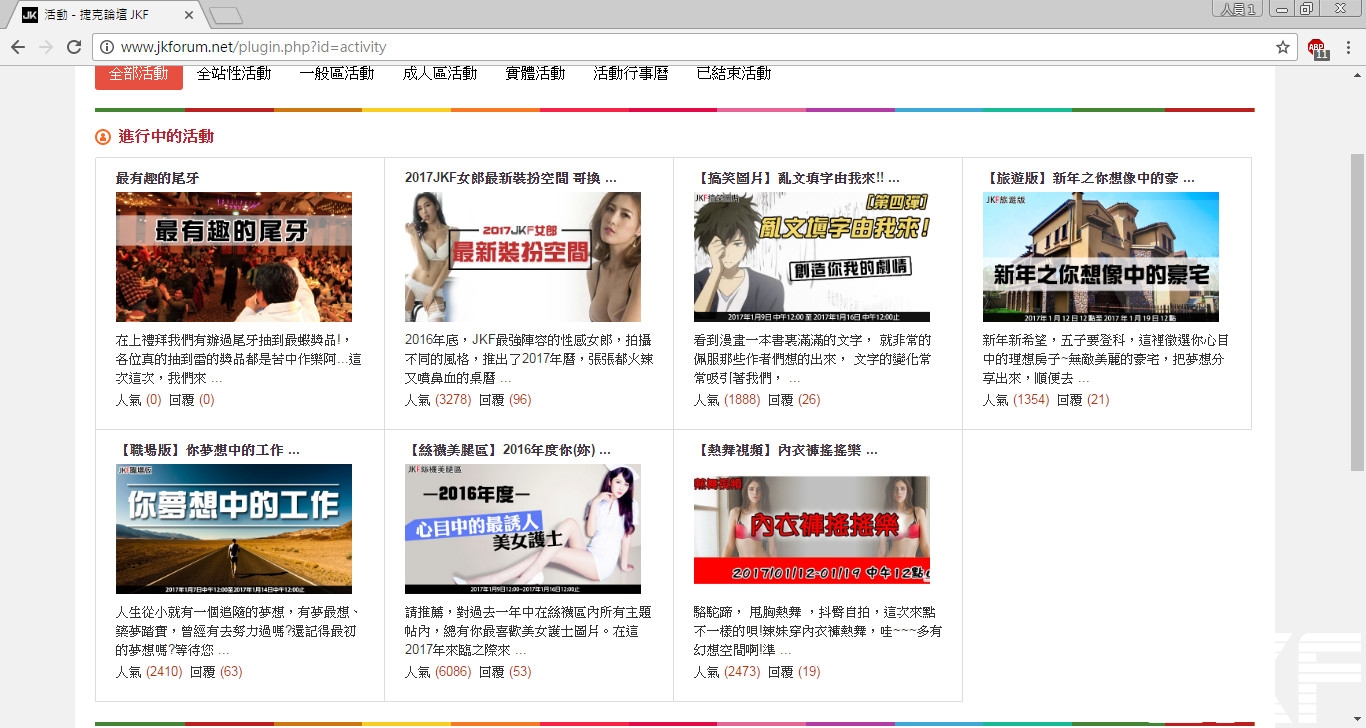Click popularity count (2410)
Screen dimensions: 1366x728
coord(164,671)
